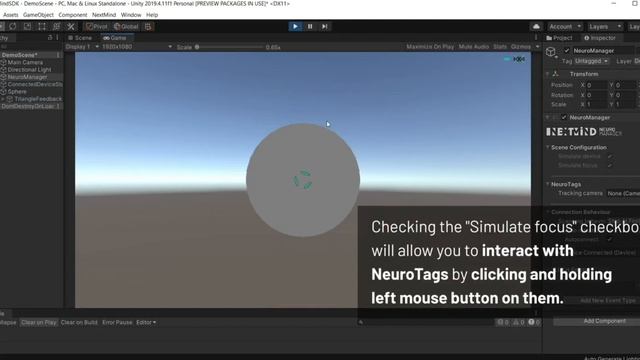Click the Play button to stop play mode
Viewport: 640px width, 360px height.
[295, 27]
